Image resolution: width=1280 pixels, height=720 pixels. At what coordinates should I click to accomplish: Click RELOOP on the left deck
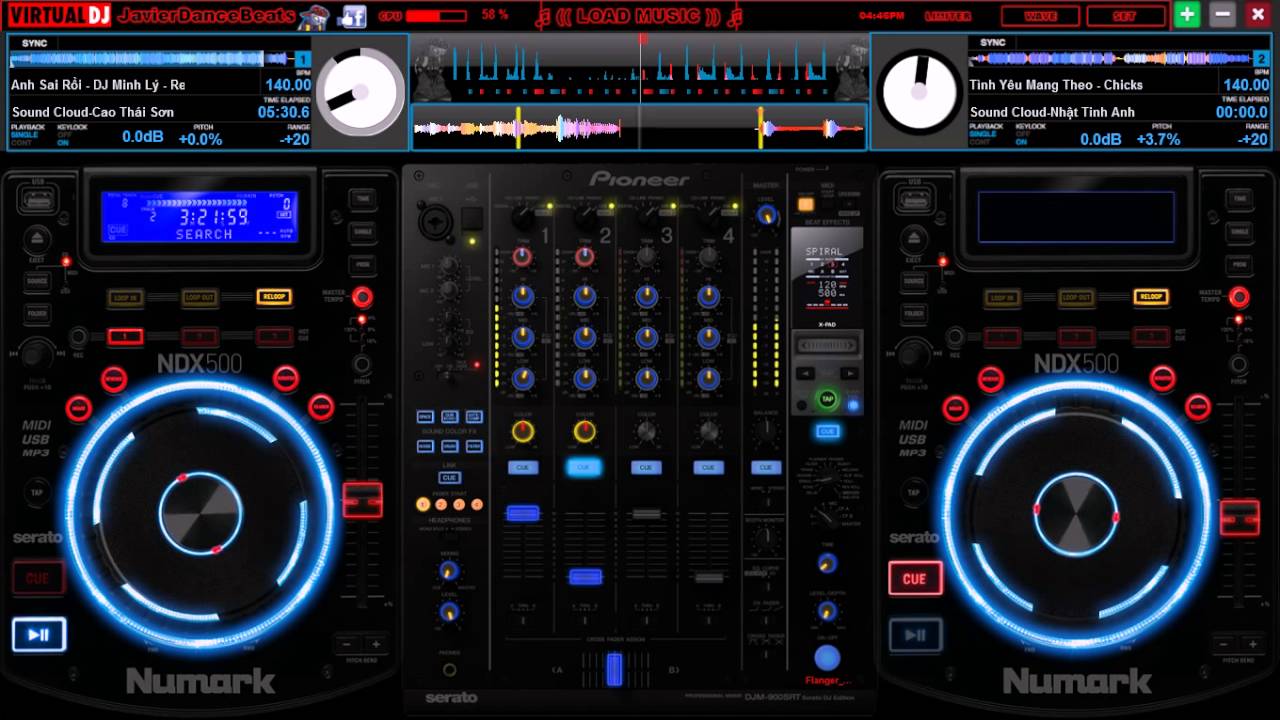tap(273, 297)
